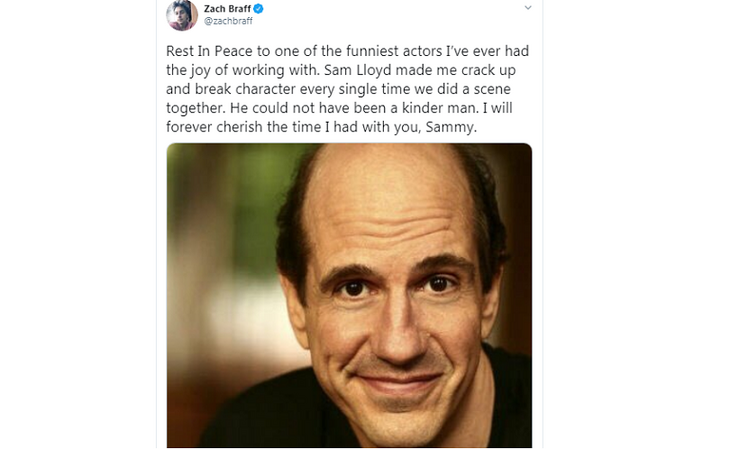The width and height of the screenshot is (730, 449).
Task: Click the @zachbraff handle
Action: (228, 20)
